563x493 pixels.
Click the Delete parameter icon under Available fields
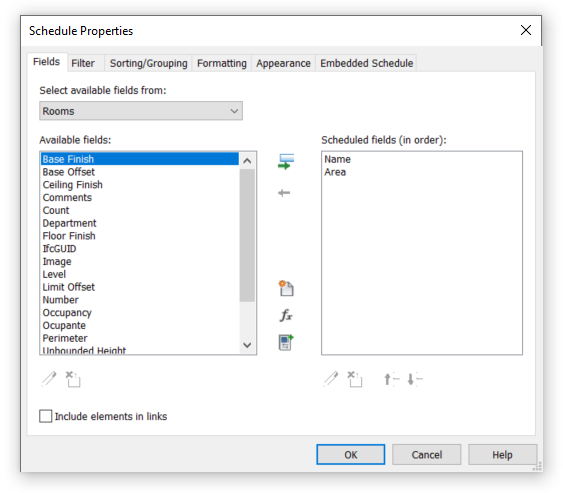point(73,379)
